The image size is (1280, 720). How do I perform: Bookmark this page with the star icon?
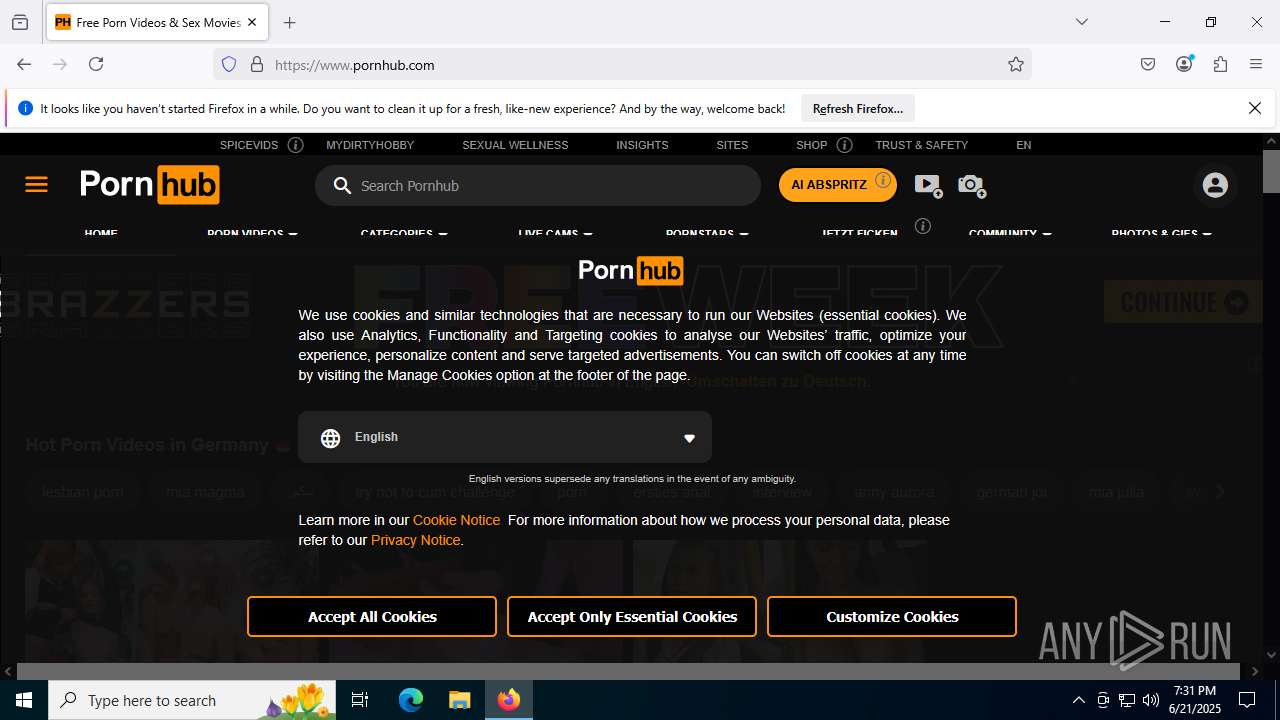point(1016,64)
